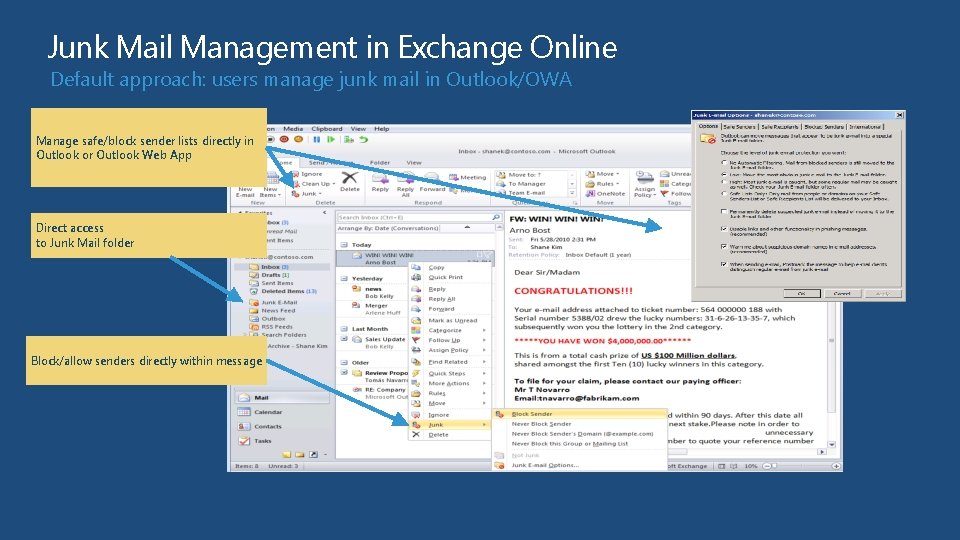The height and width of the screenshot is (540, 960).
Task: Expand Quick Steps submenu in context menu
Action: 451,373
